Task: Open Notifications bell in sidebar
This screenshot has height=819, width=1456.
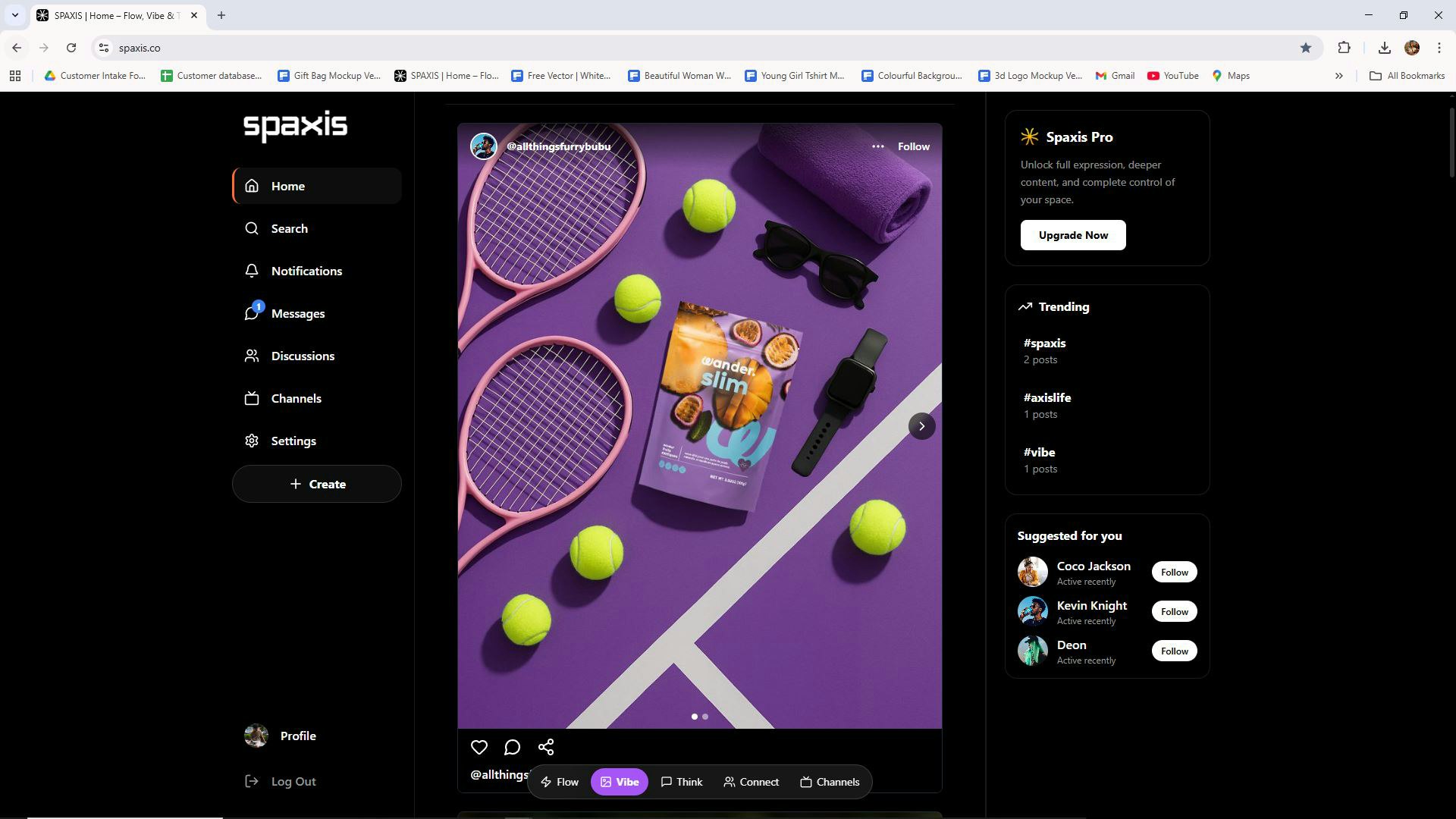Action: tap(306, 271)
